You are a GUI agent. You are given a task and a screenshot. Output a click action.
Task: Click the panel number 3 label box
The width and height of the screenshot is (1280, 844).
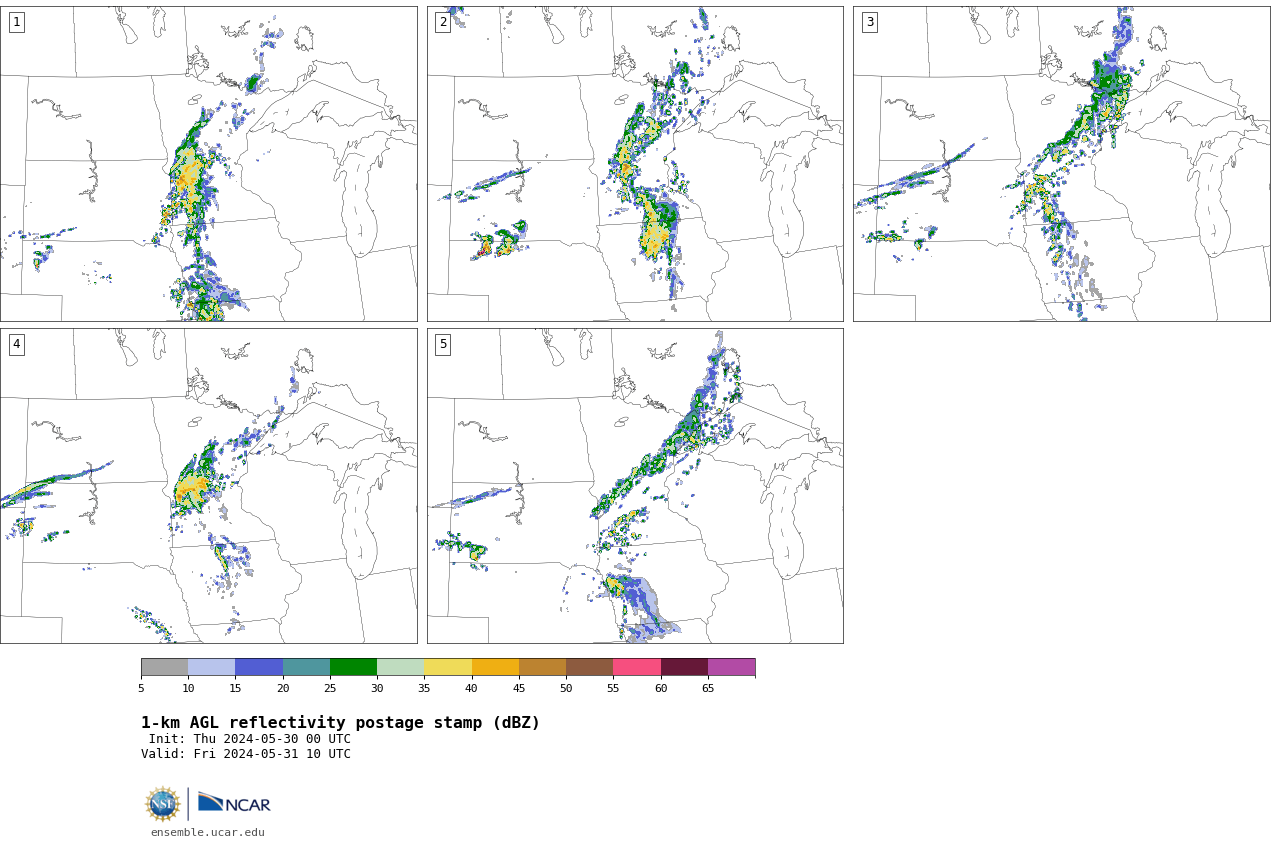point(869,22)
